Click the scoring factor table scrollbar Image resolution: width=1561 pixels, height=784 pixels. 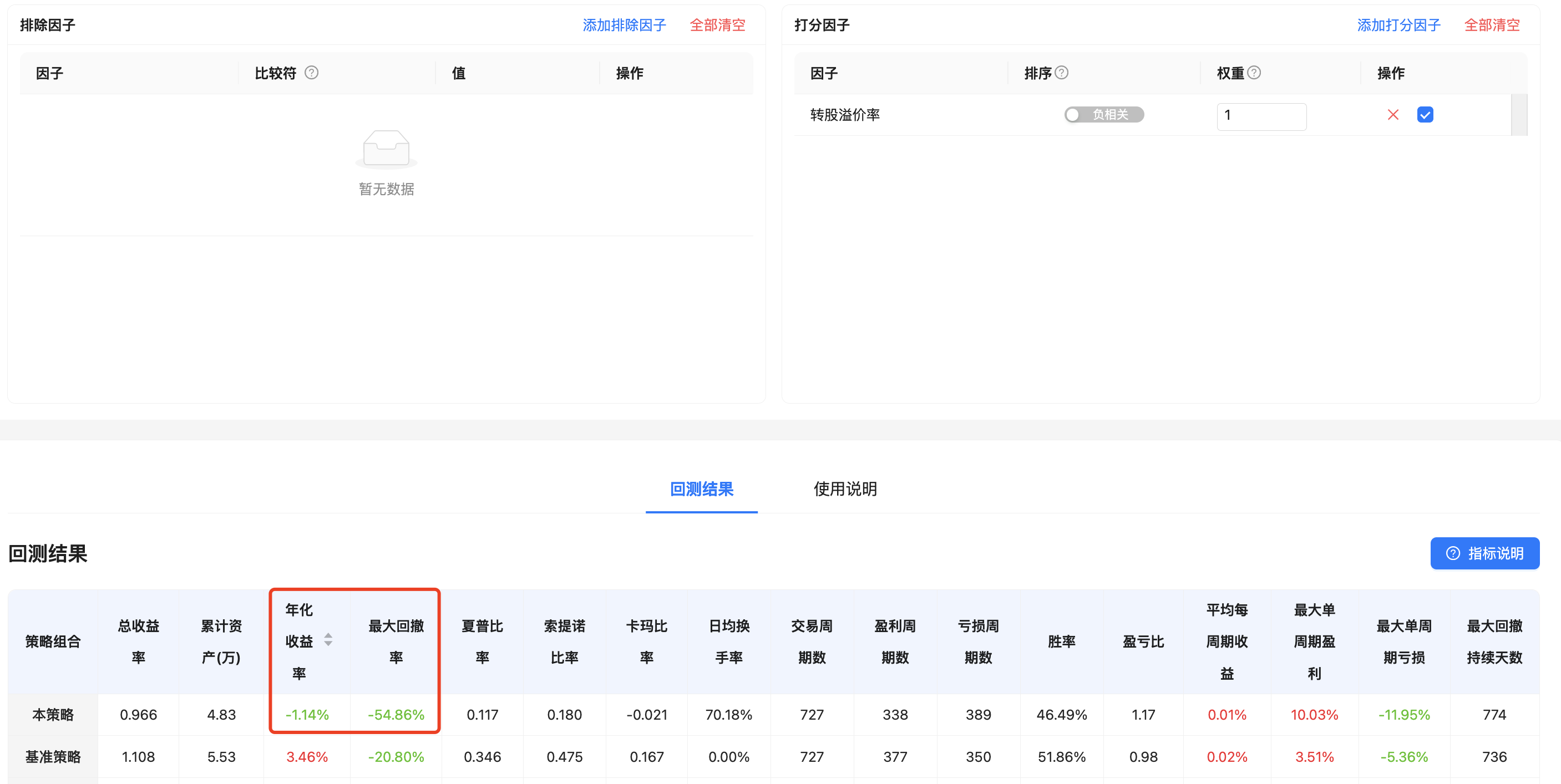[x=1519, y=115]
